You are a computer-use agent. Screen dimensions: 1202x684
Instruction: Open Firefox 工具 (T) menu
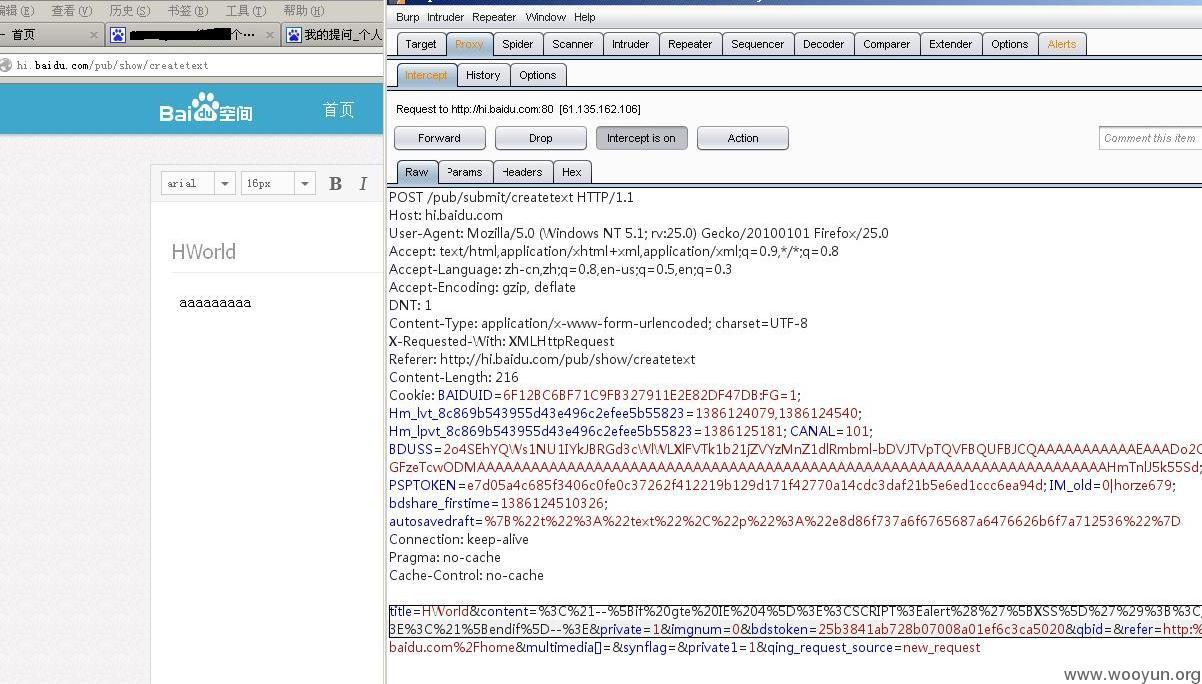[245, 10]
